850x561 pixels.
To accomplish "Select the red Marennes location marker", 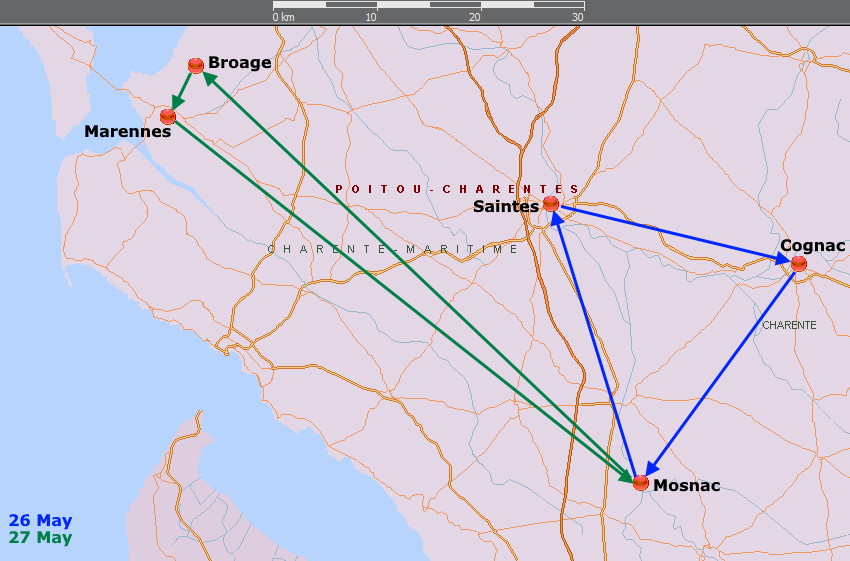I will [x=168, y=116].
